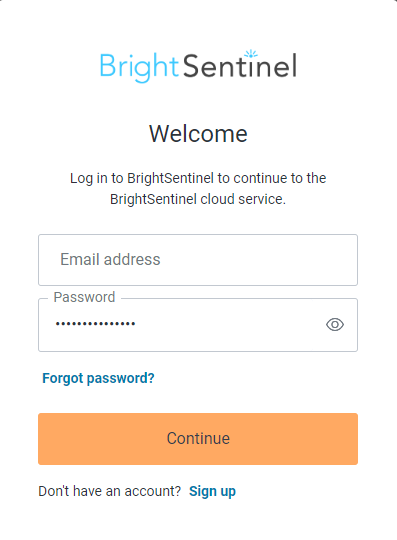Click the "Don't have an account?" text
This screenshot has height=540, width=397.
pos(109,491)
